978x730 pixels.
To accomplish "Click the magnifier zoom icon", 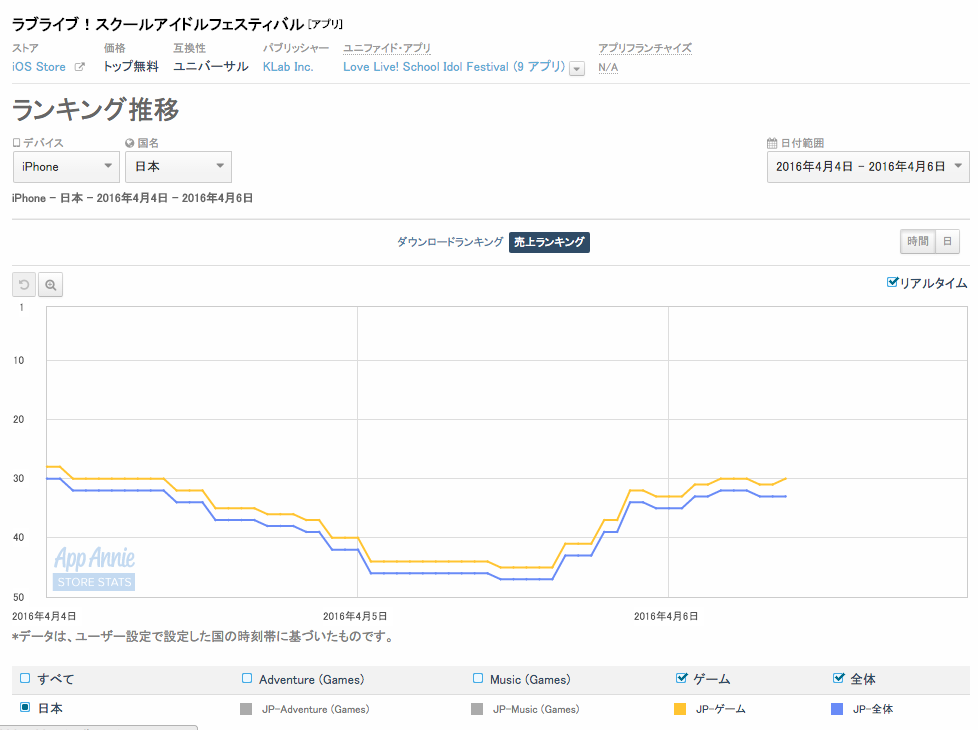I will tap(50, 285).
